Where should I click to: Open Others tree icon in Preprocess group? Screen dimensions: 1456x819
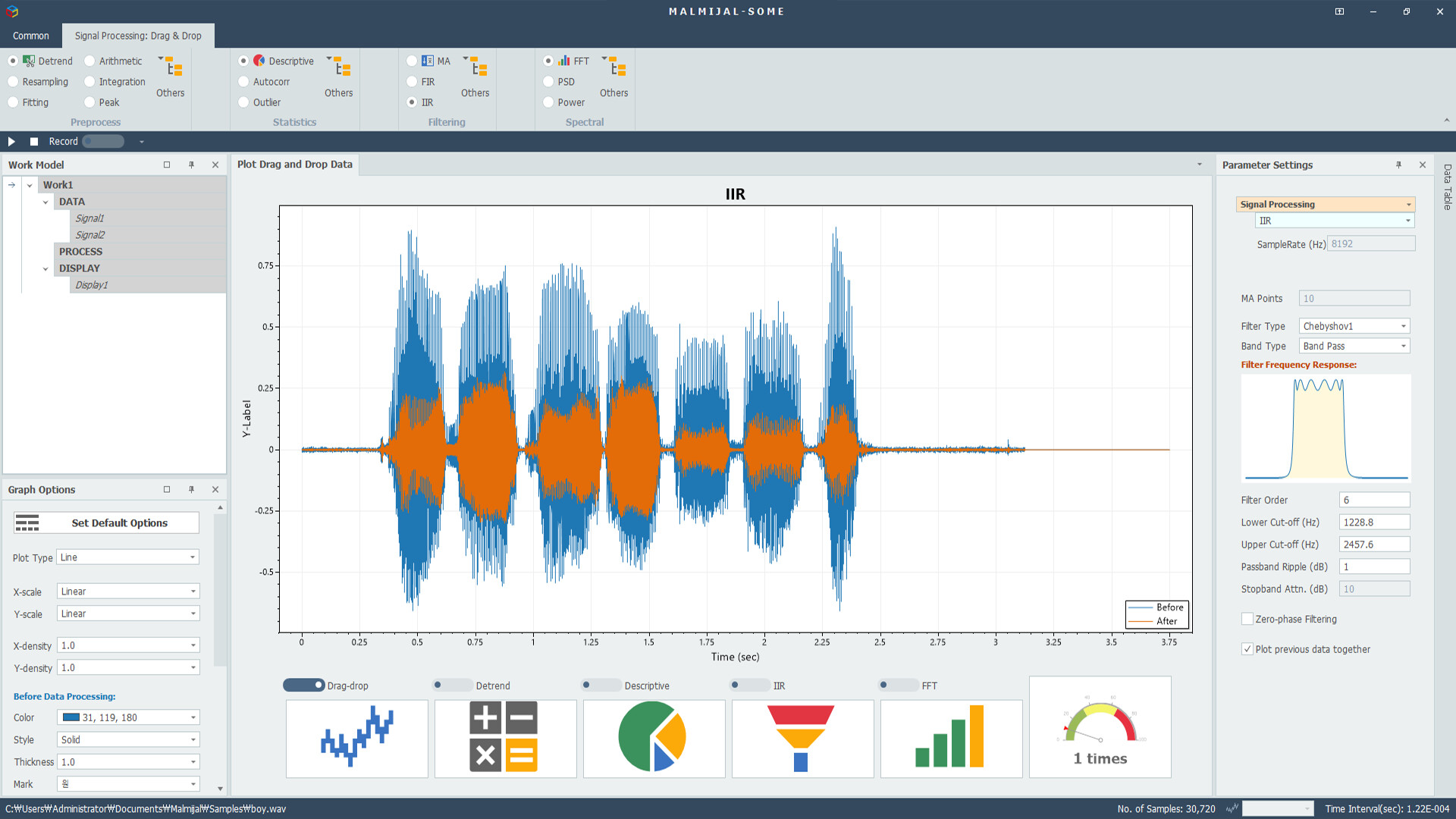(x=174, y=68)
